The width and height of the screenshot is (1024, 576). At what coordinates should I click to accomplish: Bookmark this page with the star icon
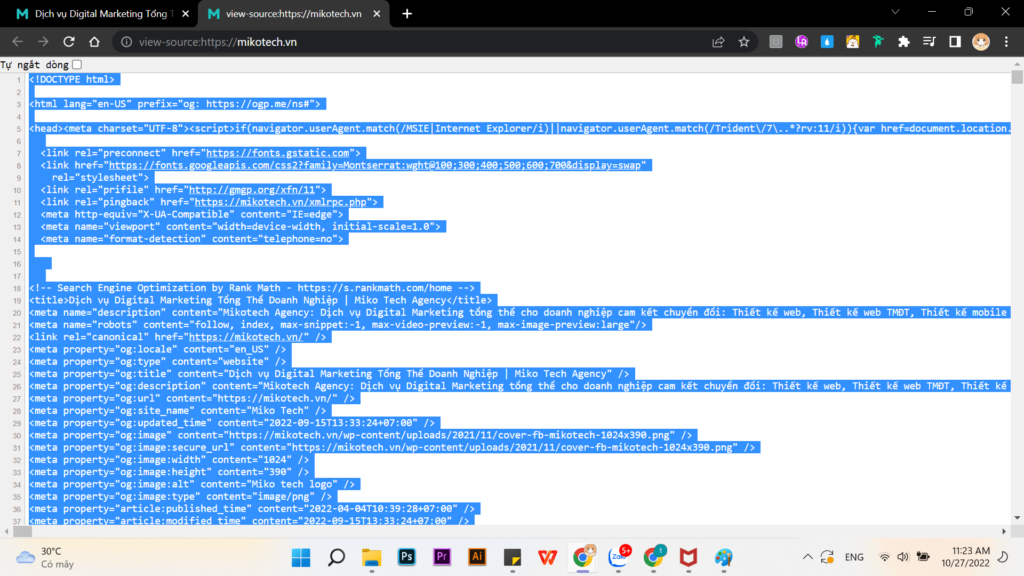click(744, 42)
